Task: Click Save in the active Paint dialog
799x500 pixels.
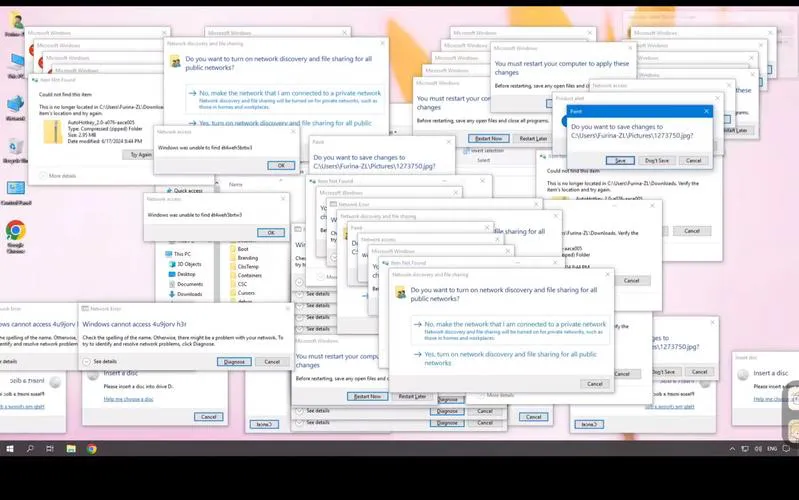Action: [x=620, y=161]
